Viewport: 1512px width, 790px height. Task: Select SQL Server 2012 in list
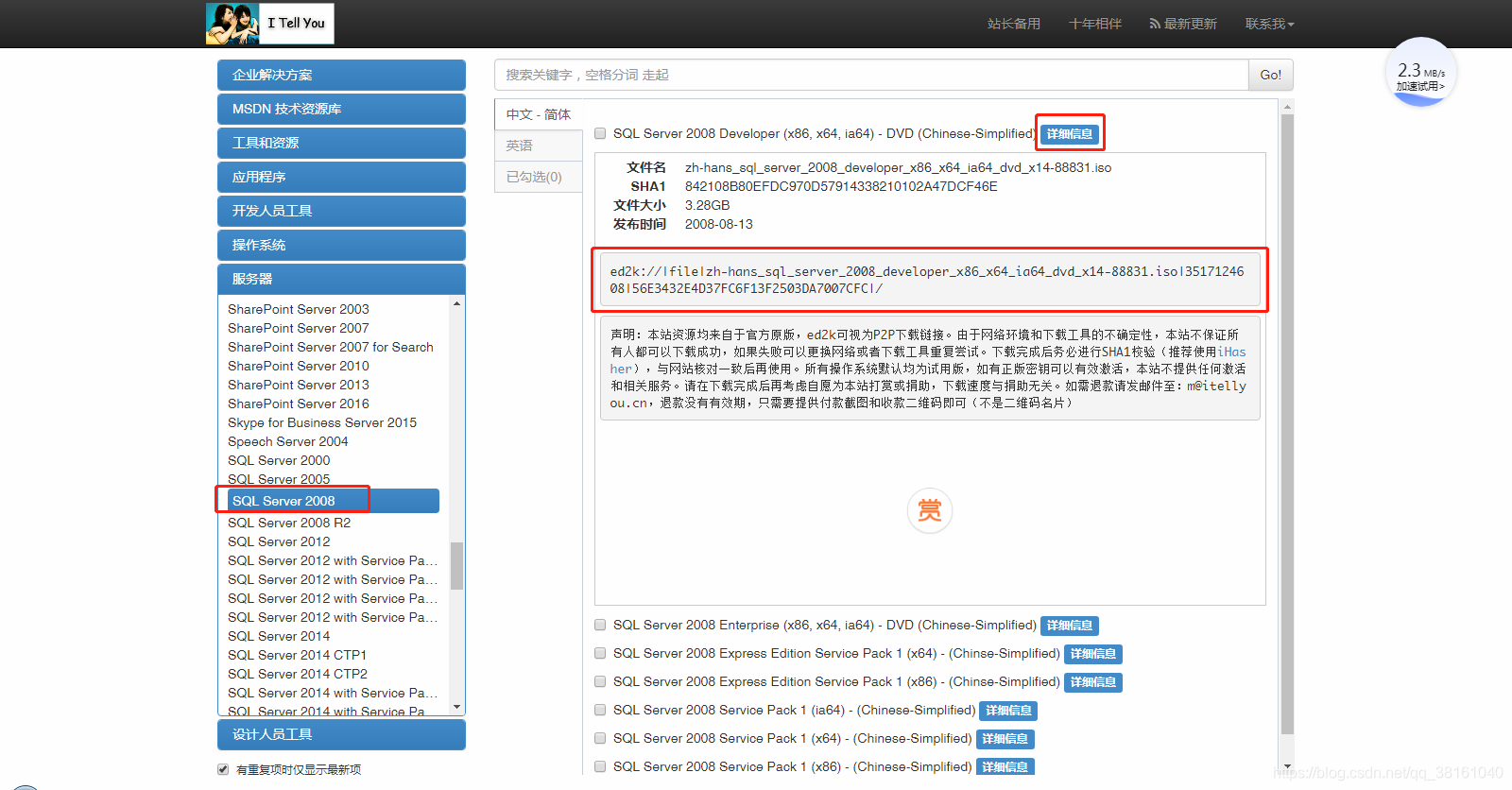click(279, 541)
